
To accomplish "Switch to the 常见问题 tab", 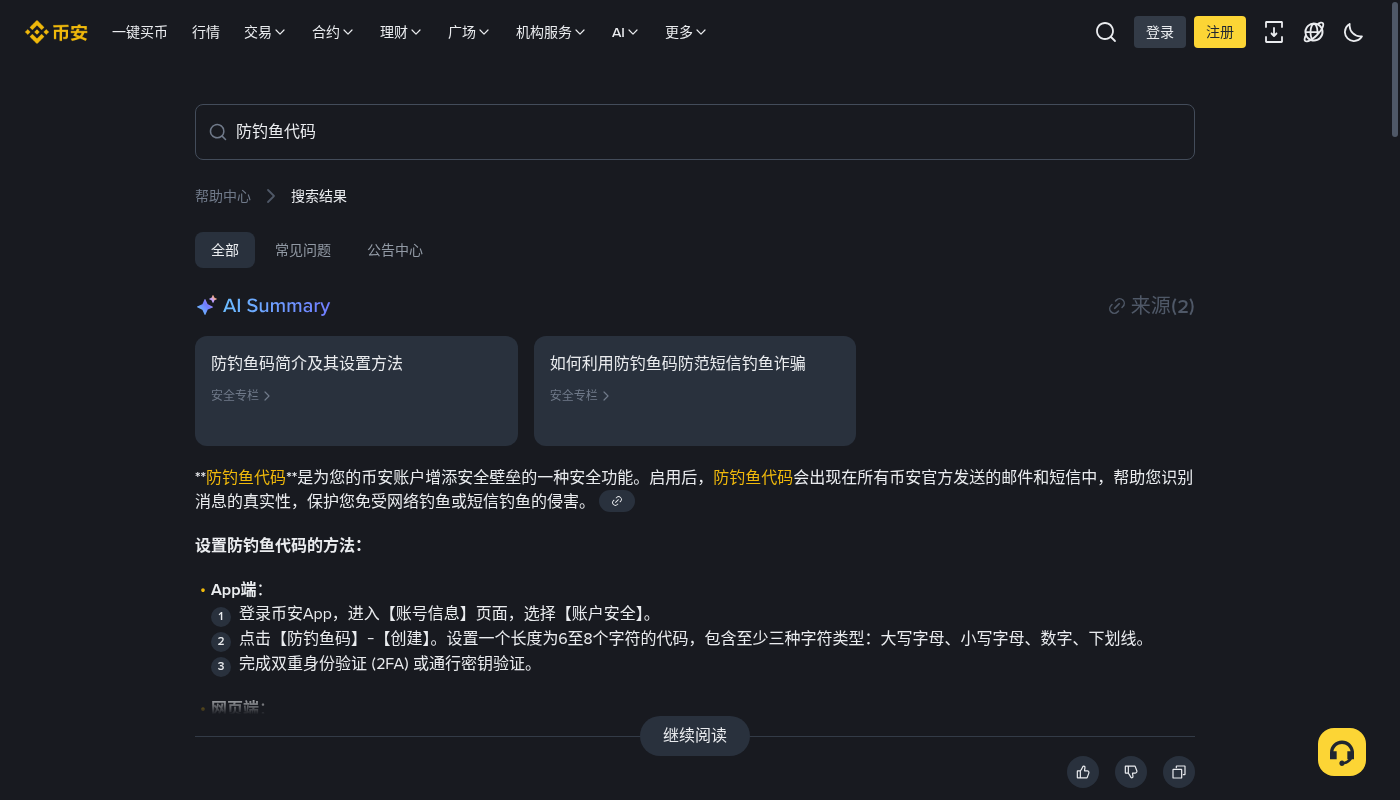I will [x=303, y=250].
